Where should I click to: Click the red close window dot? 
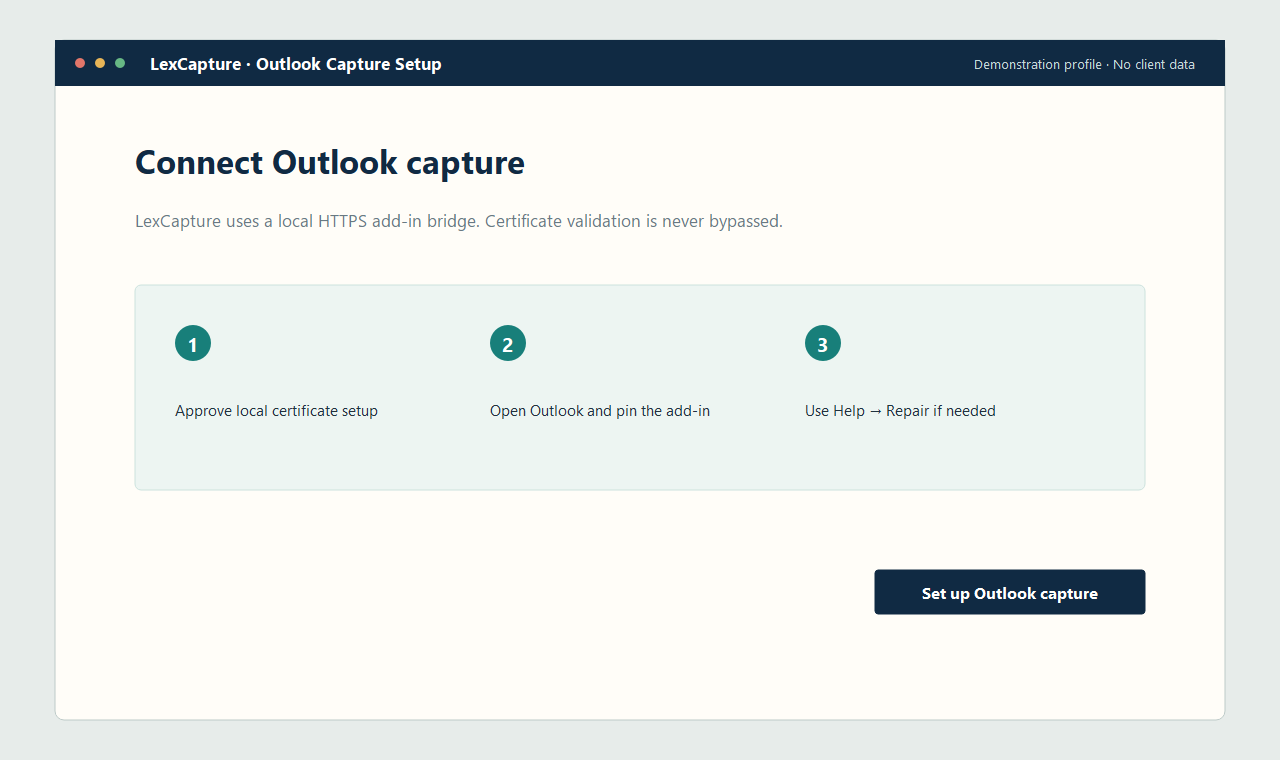[x=80, y=63]
